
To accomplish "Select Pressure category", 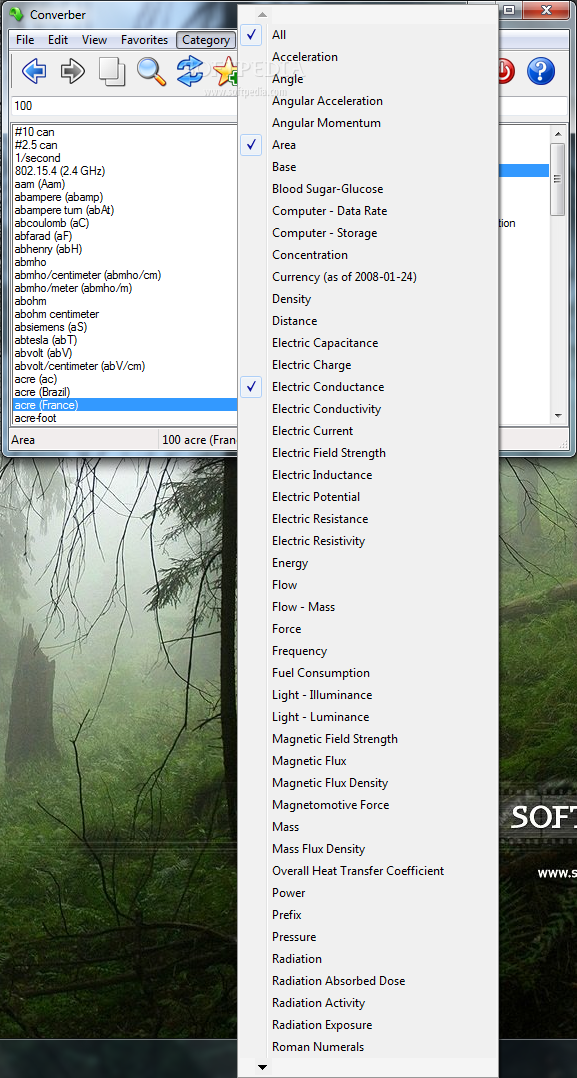I will 368,937.
